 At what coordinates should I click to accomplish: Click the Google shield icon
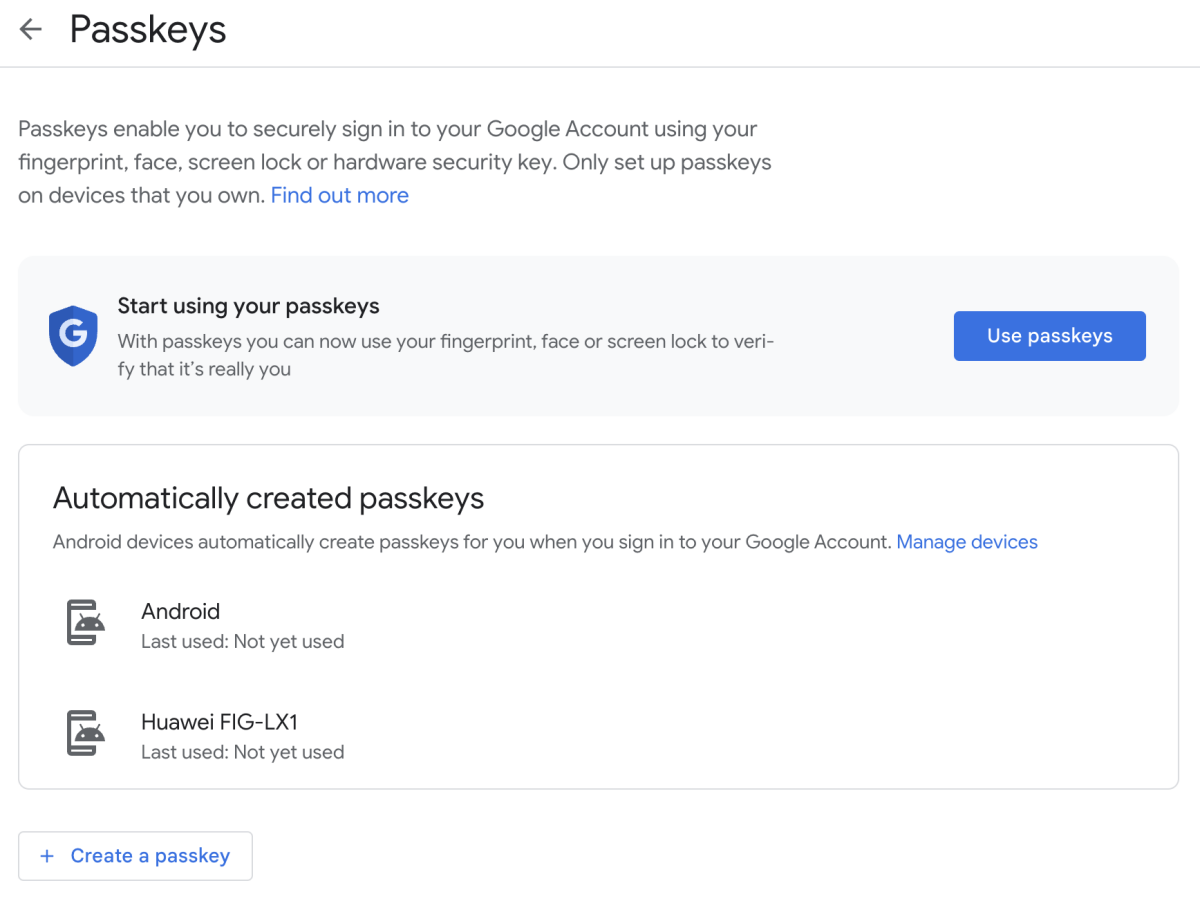click(73, 335)
